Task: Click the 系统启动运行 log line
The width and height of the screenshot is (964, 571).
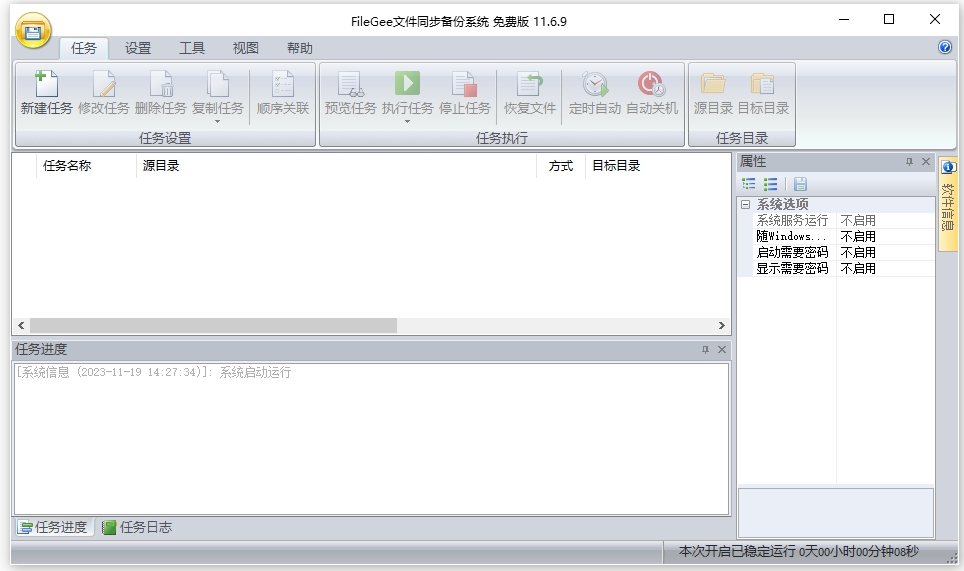Action: pos(154,372)
